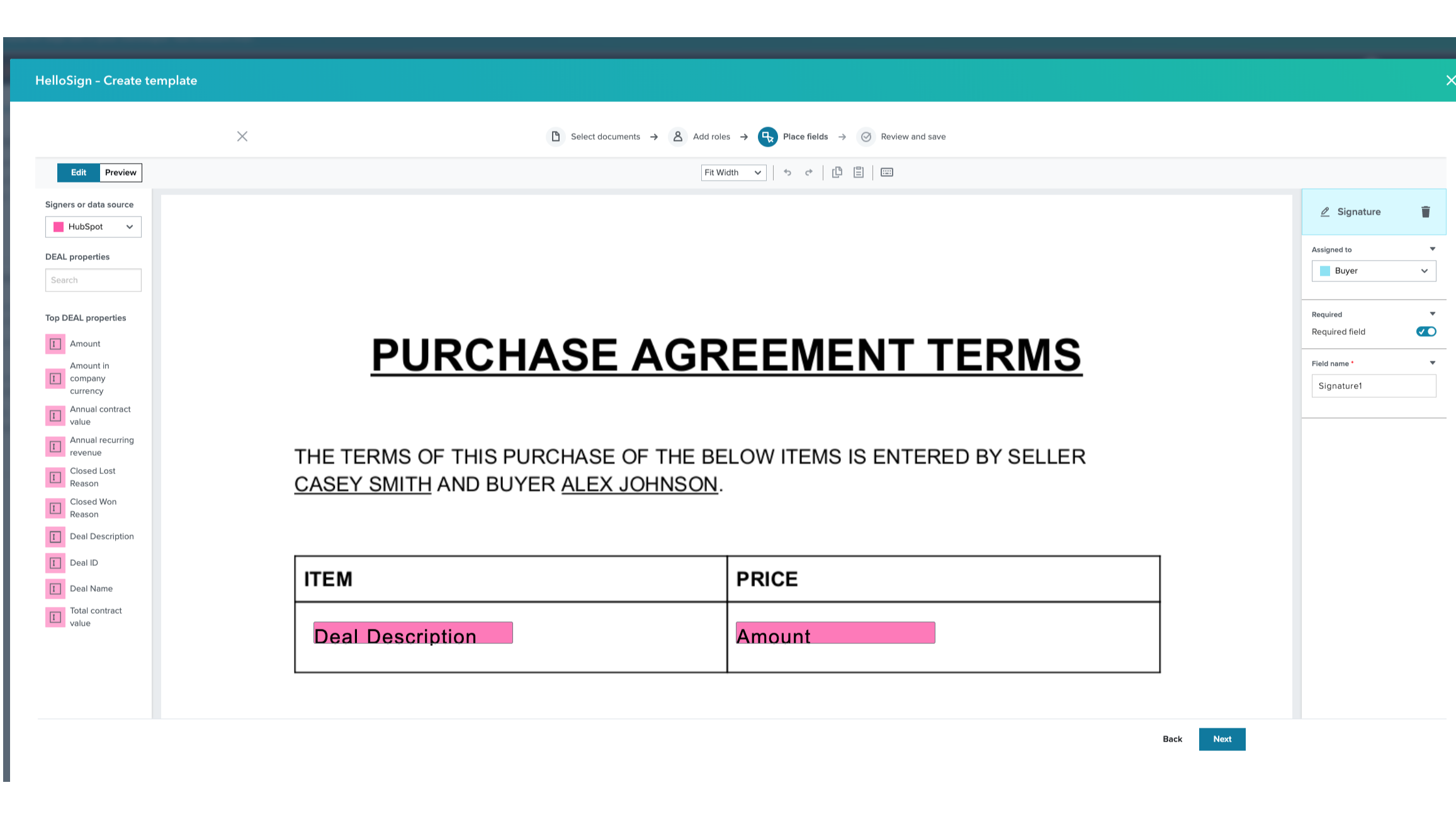1456x819 pixels.
Task: Switch to the Preview tab
Action: point(120,172)
